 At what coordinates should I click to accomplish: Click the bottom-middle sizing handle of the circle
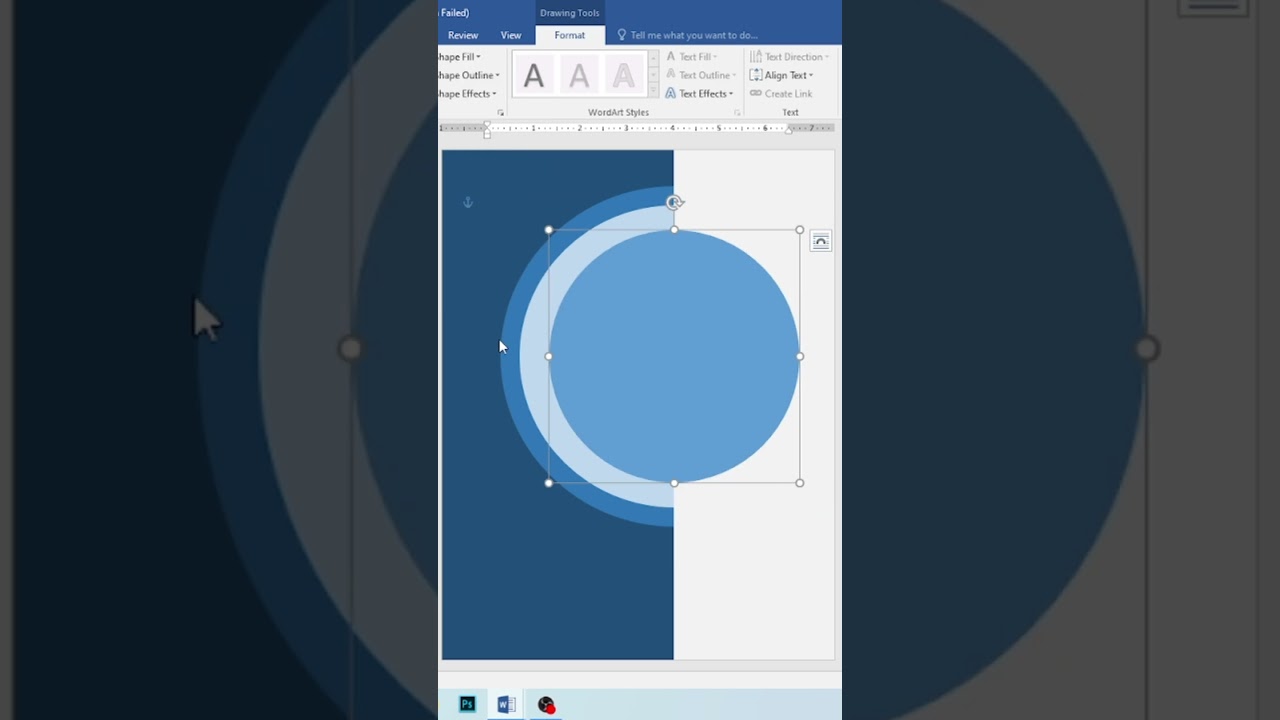tap(674, 483)
